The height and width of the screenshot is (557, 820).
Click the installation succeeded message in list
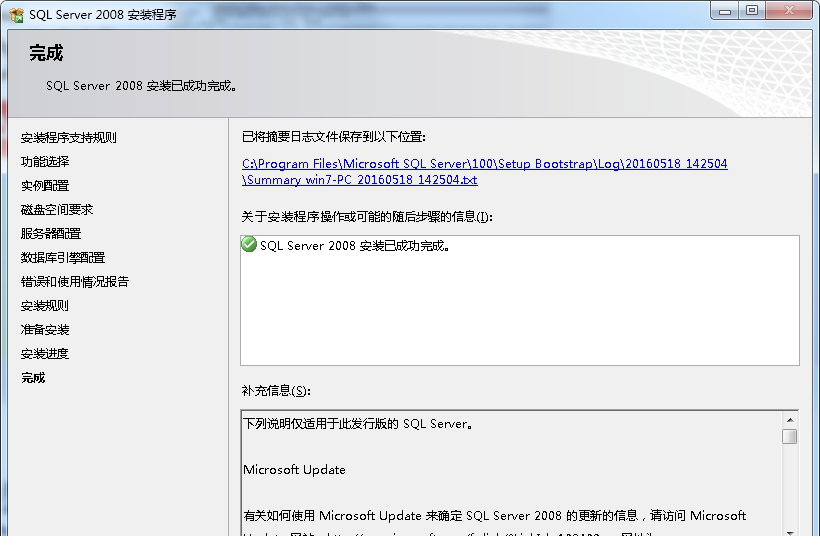click(x=355, y=246)
